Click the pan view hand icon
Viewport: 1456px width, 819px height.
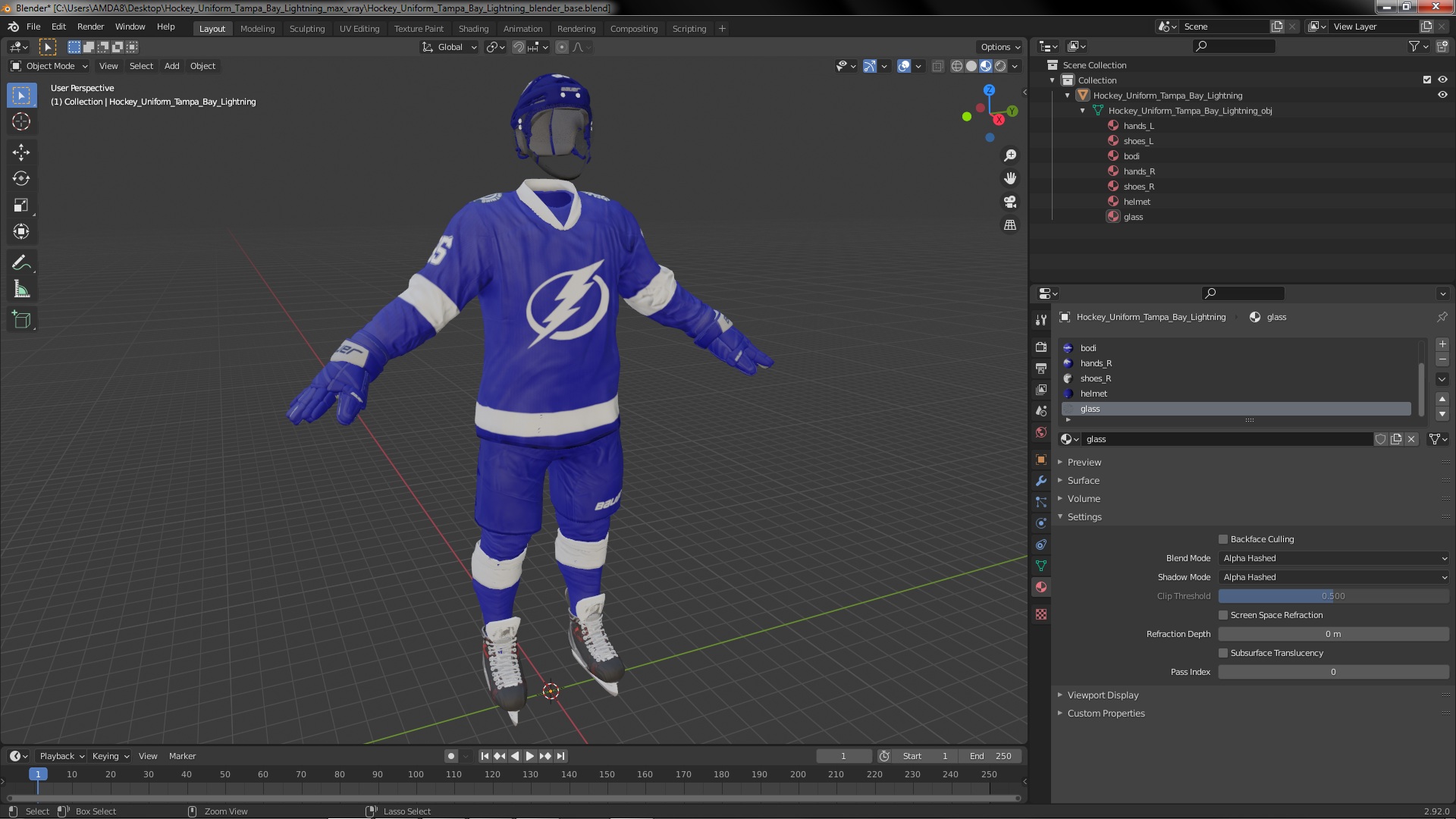1010,178
